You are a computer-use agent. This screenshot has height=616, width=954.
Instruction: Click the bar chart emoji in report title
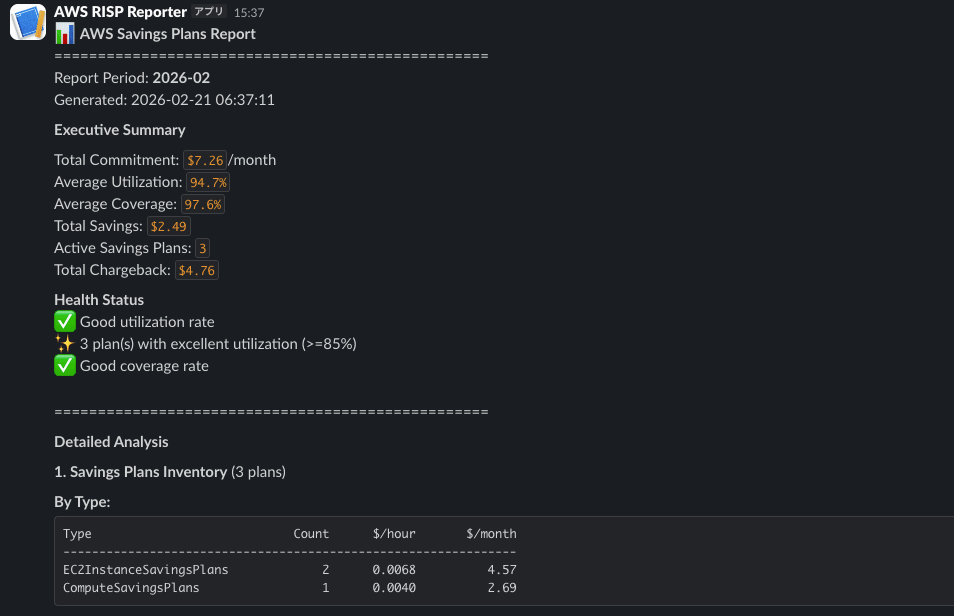point(65,34)
